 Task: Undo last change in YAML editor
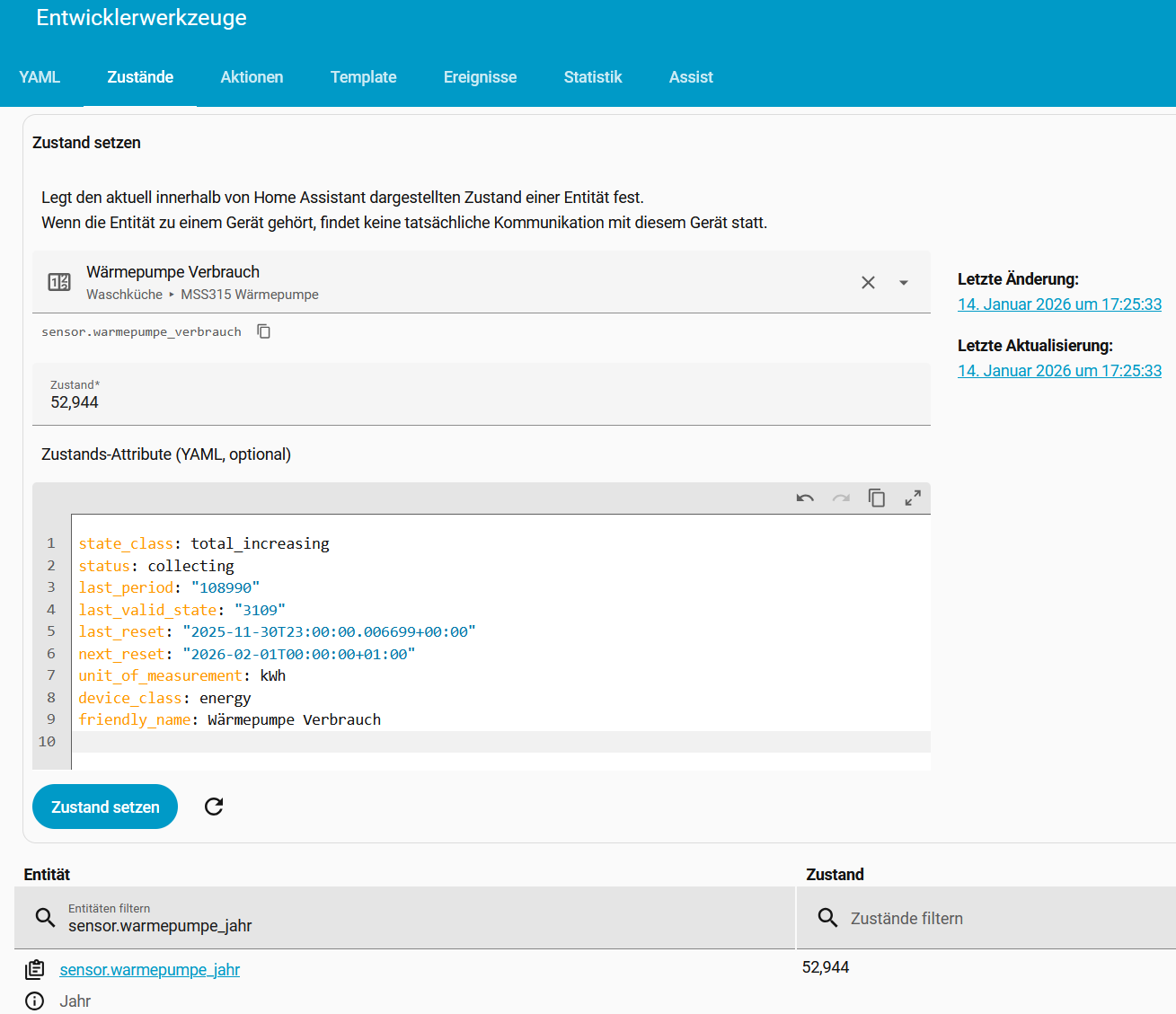pos(805,498)
